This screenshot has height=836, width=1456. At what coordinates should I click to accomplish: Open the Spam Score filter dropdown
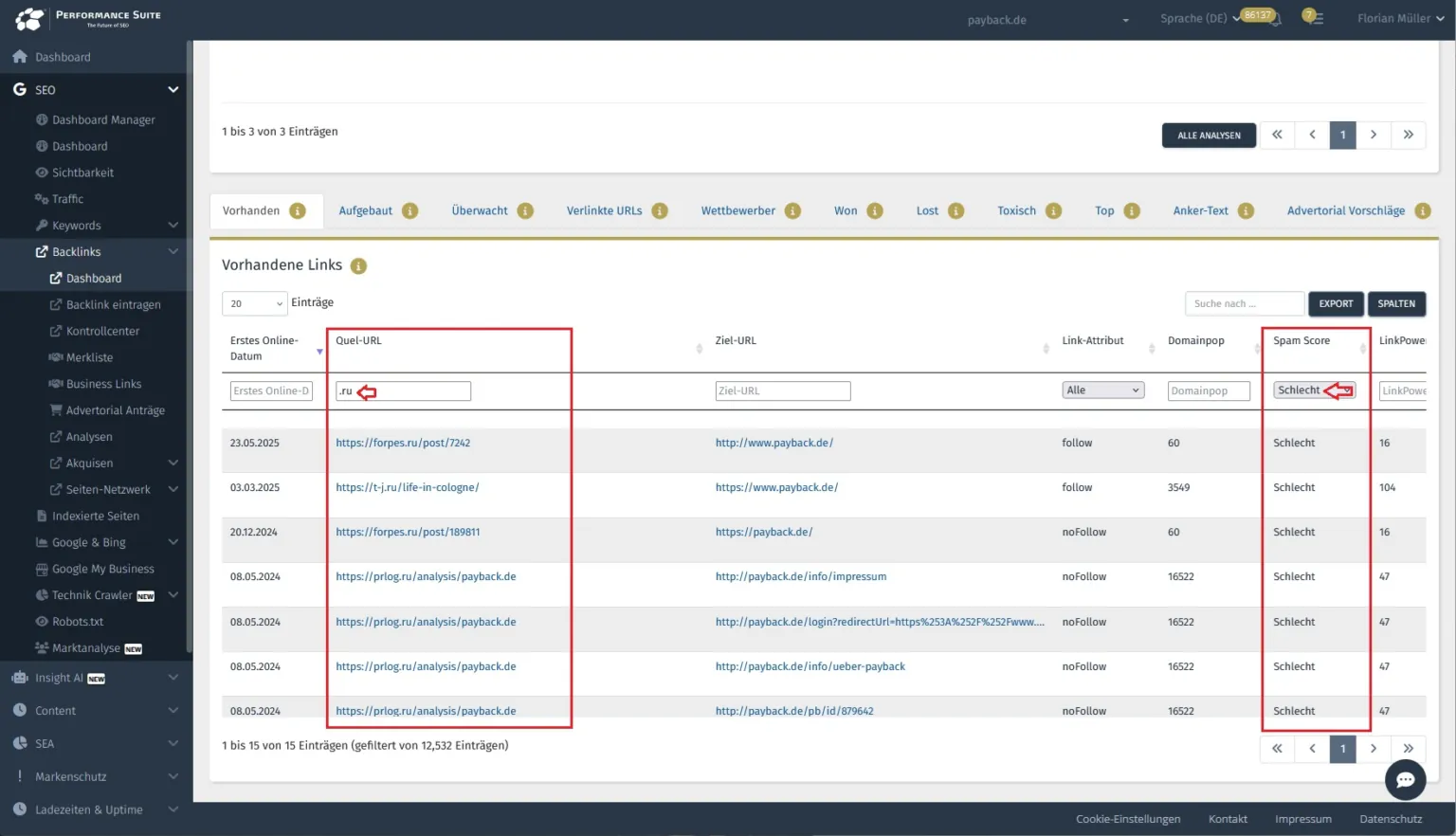[1314, 391]
